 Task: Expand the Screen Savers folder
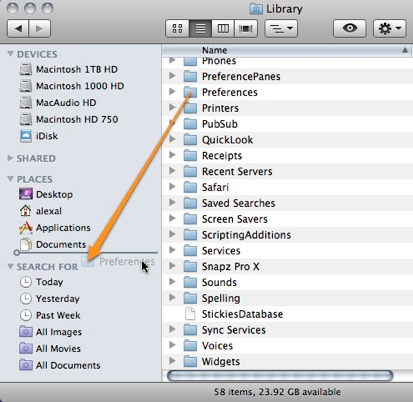click(172, 218)
